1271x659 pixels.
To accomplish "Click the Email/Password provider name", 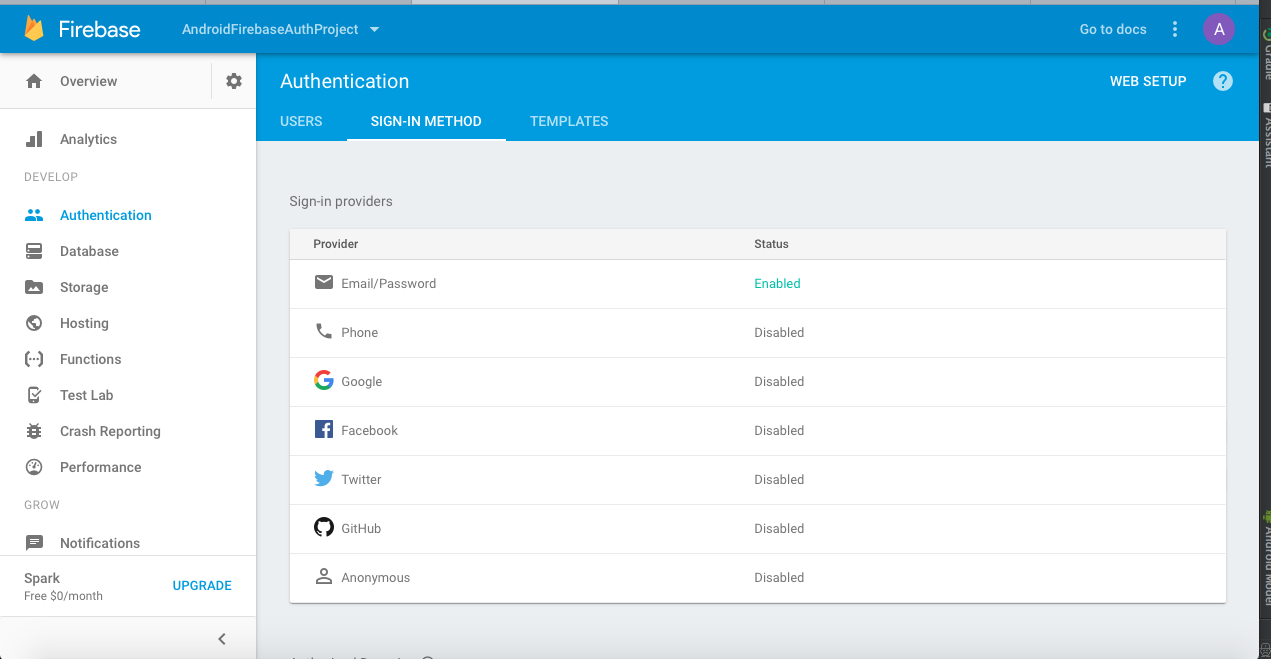I will [x=388, y=283].
